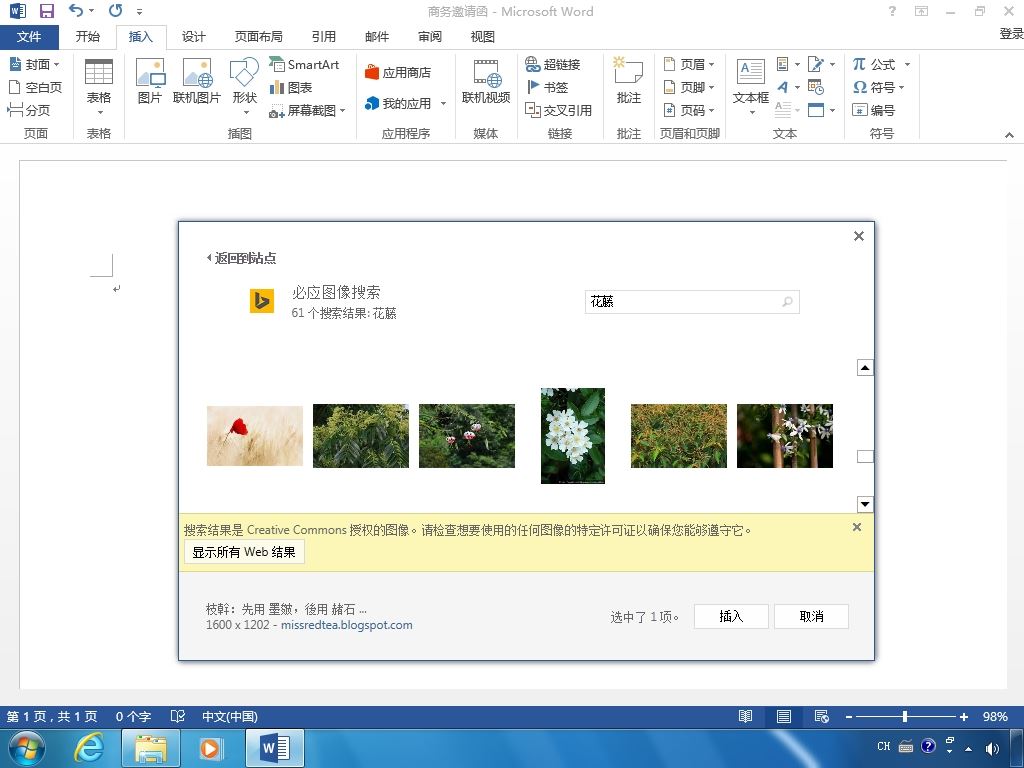This screenshot has height=768, width=1024.
Task: Insert a chart (图表)
Action: coord(291,87)
